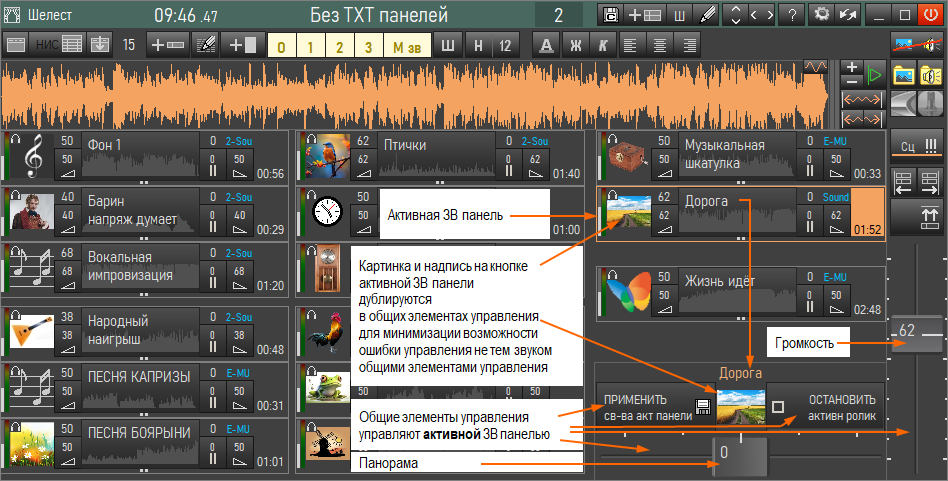
Task: Click the add sound panel plus icon
Action: coord(242,45)
